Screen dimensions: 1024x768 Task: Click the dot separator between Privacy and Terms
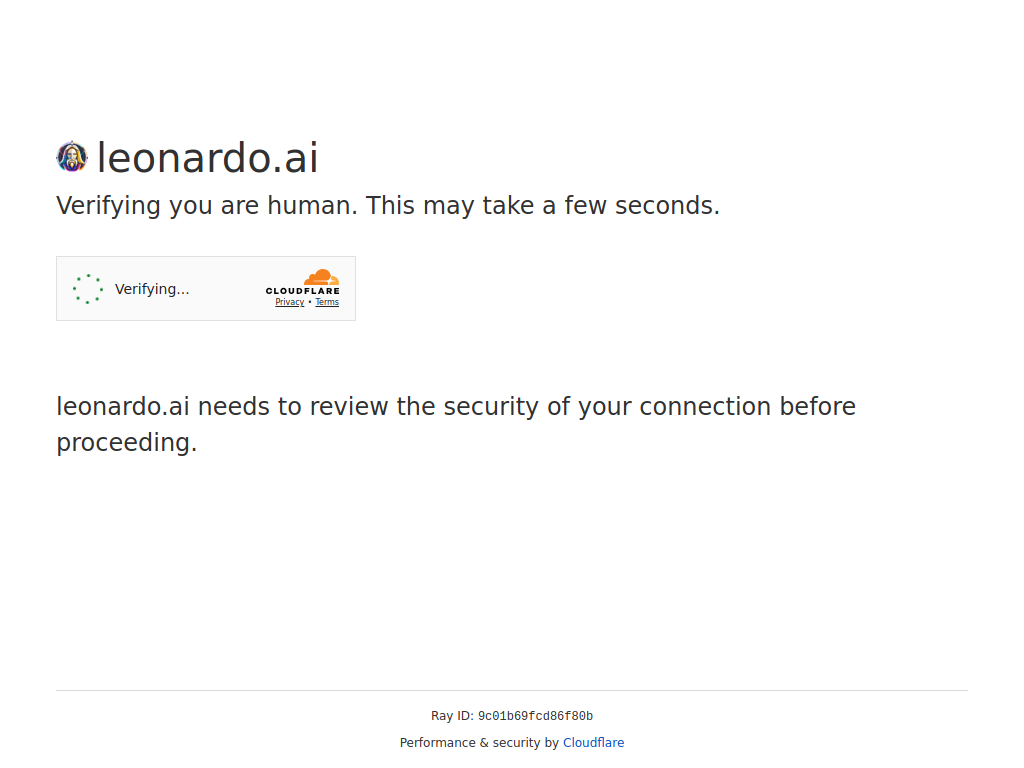pyautogui.click(x=310, y=302)
